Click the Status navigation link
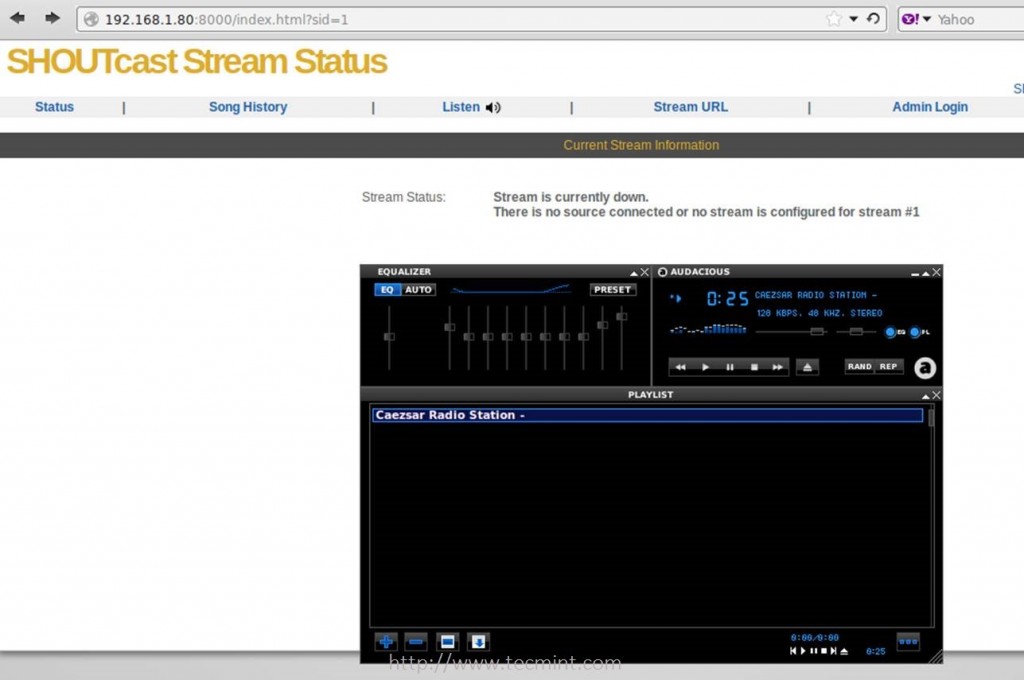1024x680 pixels. pos(54,107)
